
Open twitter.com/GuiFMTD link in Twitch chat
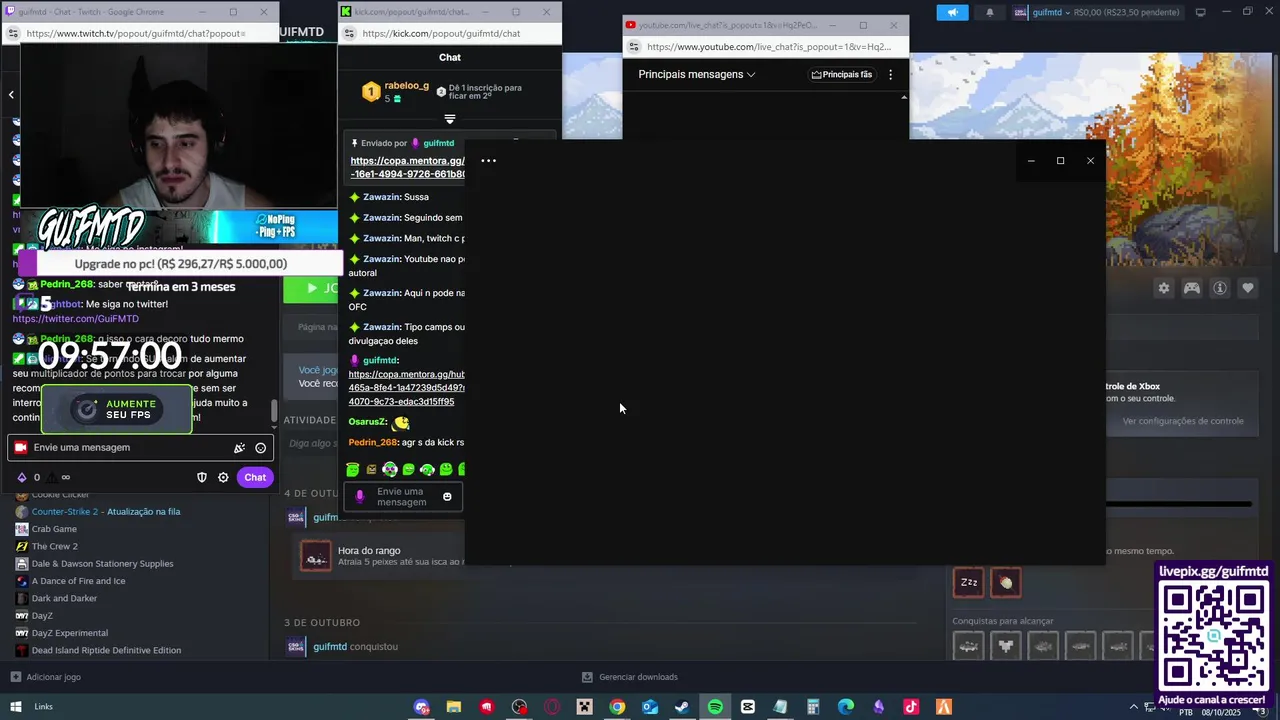pyautogui.click(x=76, y=319)
